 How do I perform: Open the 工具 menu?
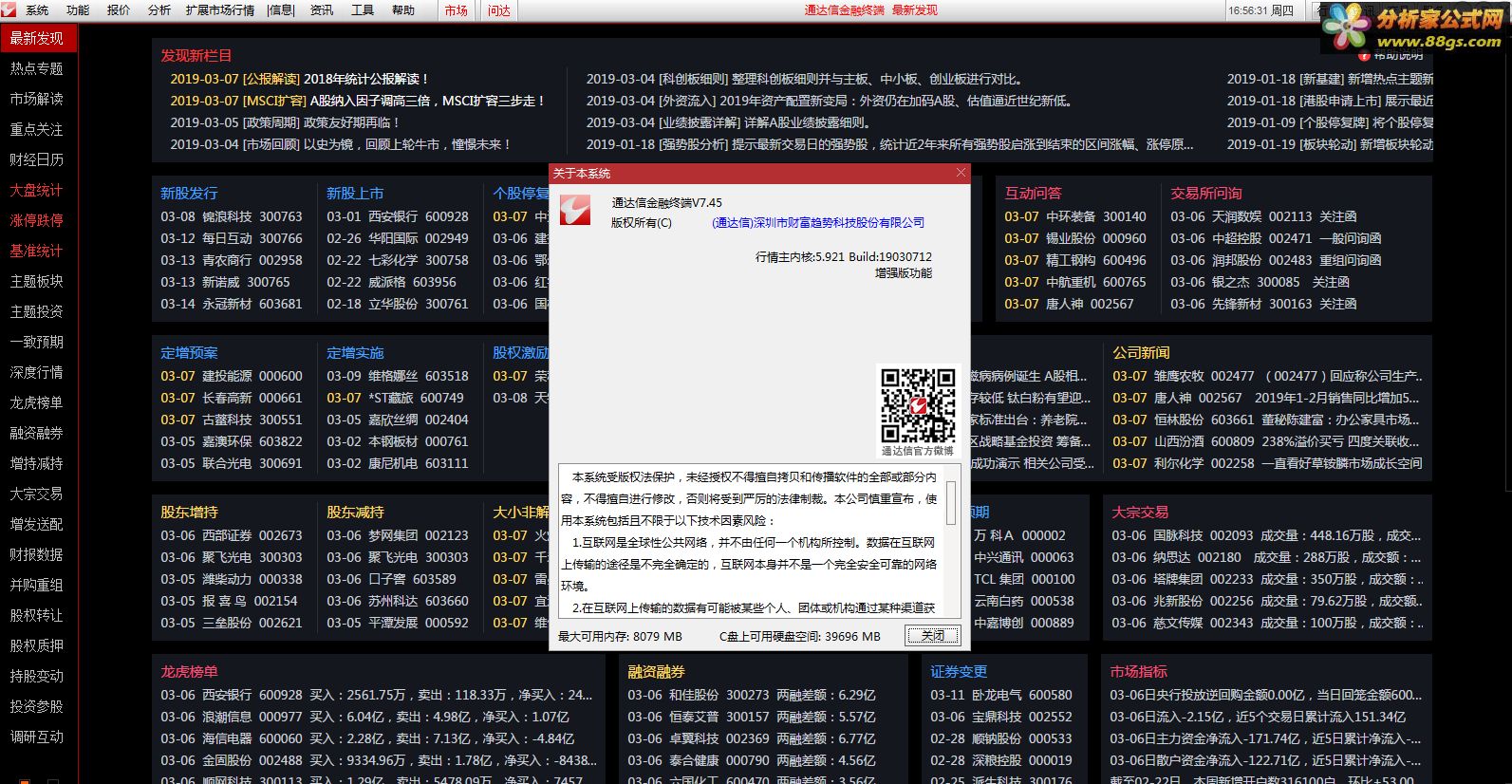[363, 9]
